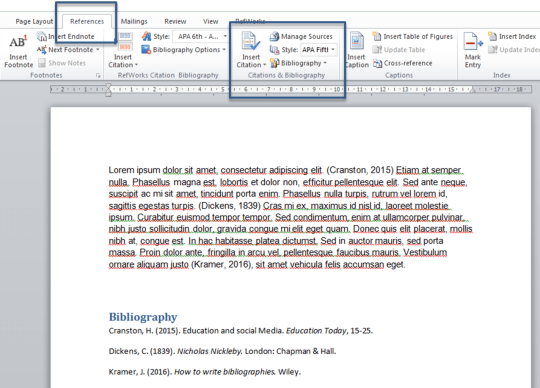Click the Insert Index icon

(x=492, y=36)
